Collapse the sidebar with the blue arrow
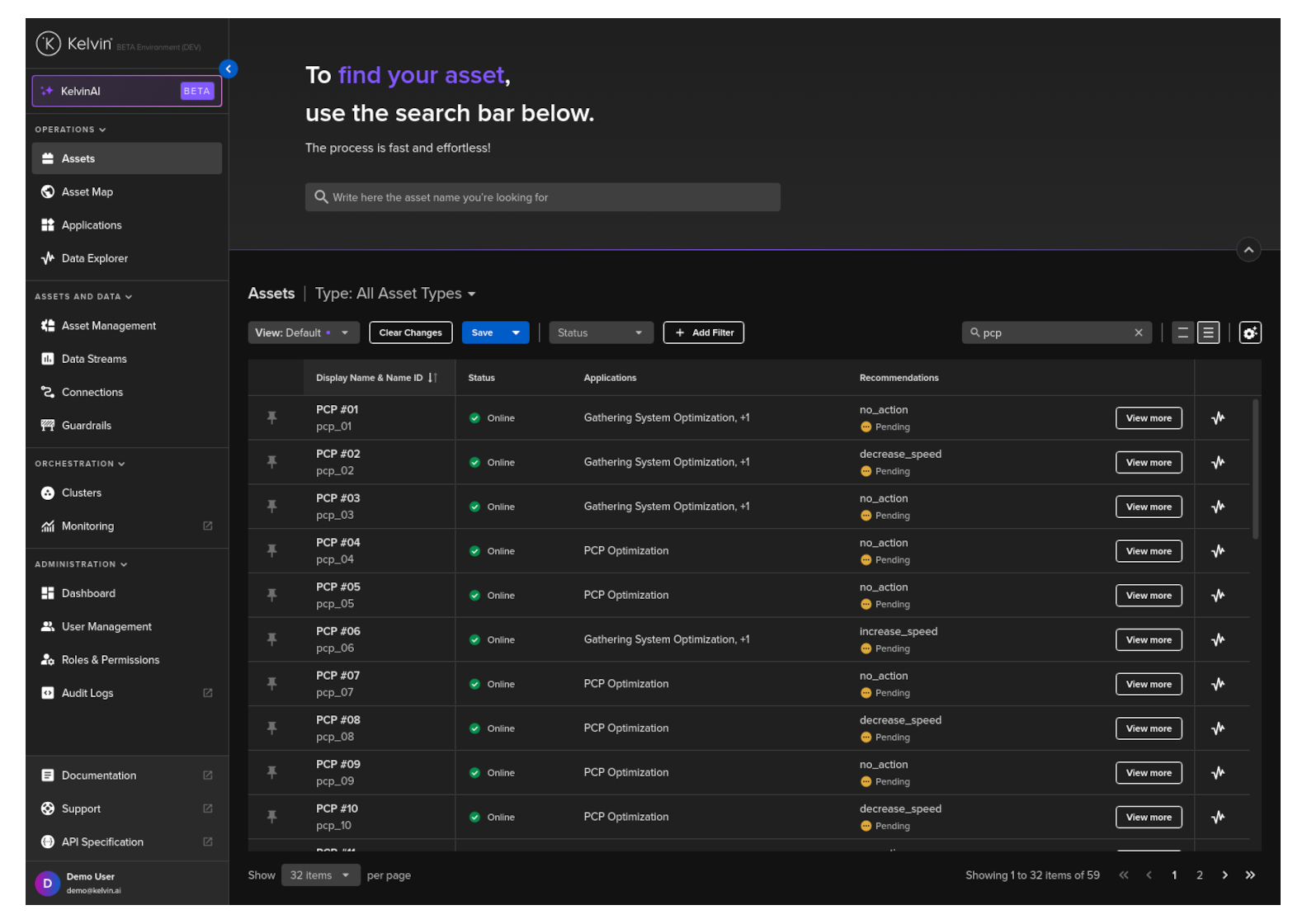1307x924 pixels. pos(229,69)
